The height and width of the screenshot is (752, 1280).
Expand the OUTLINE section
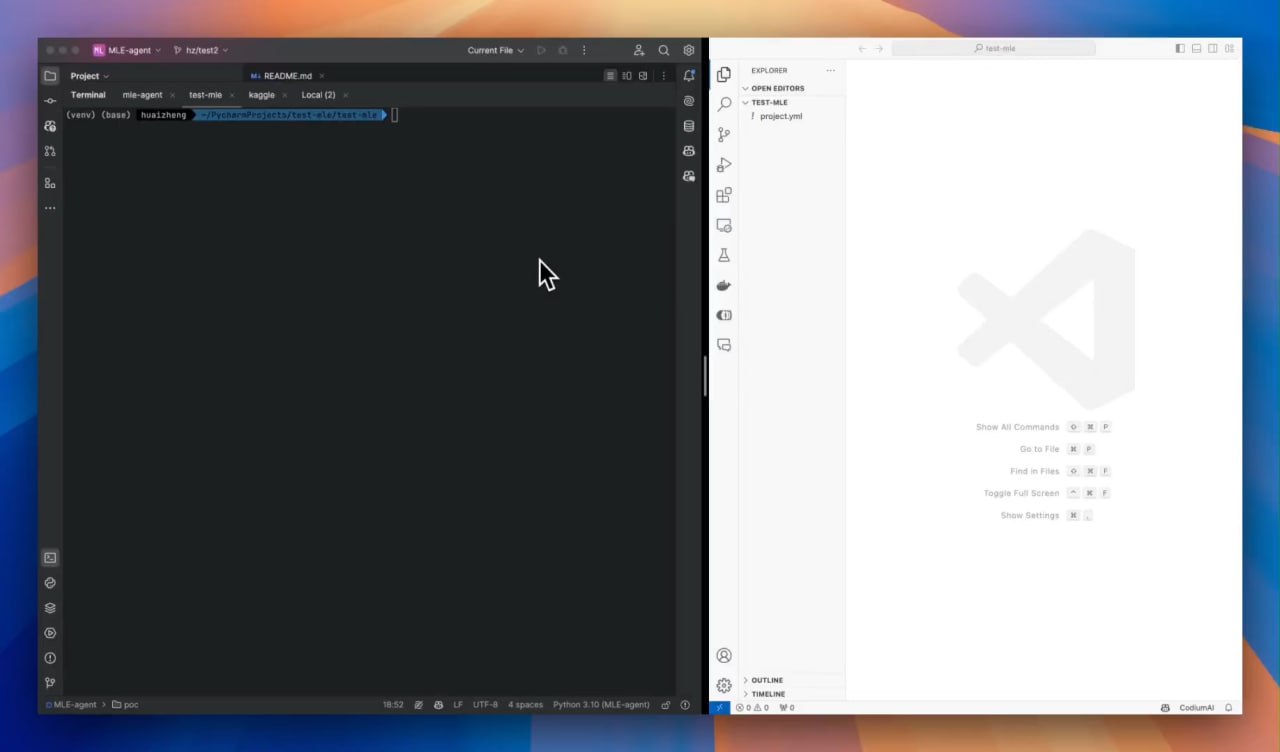pyautogui.click(x=767, y=680)
